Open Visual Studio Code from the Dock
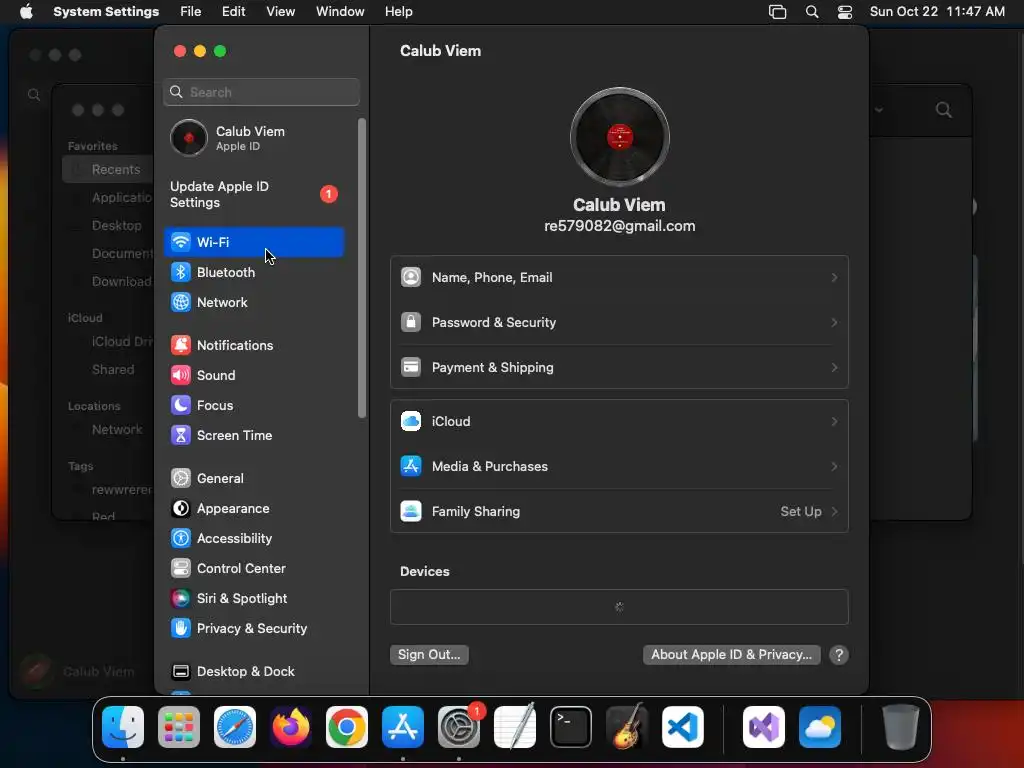The image size is (1024, 768). tap(682, 726)
